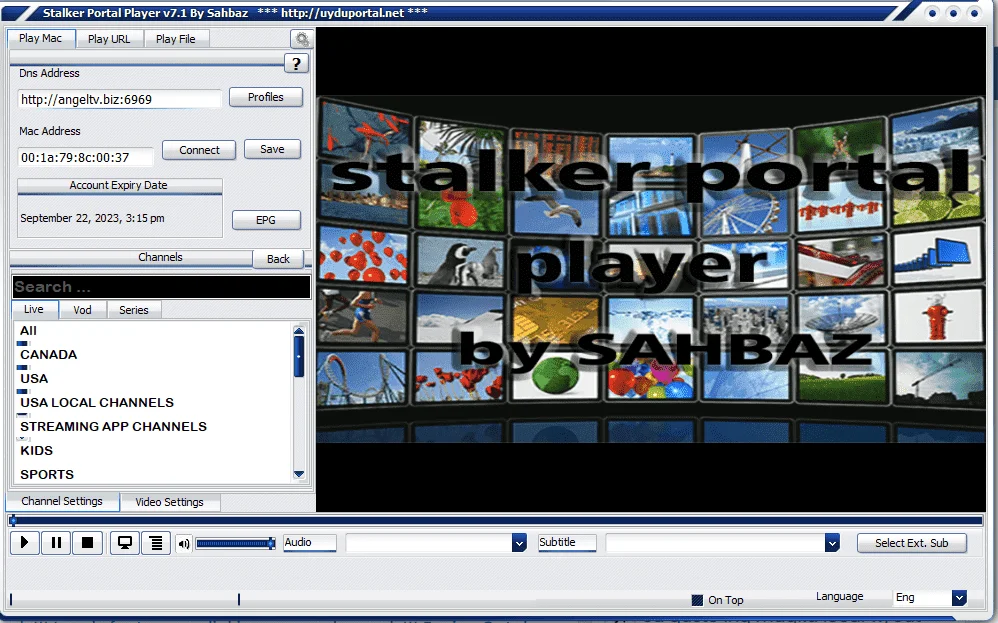Select the Series tab
The image size is (998, 623).
[134, 310]
